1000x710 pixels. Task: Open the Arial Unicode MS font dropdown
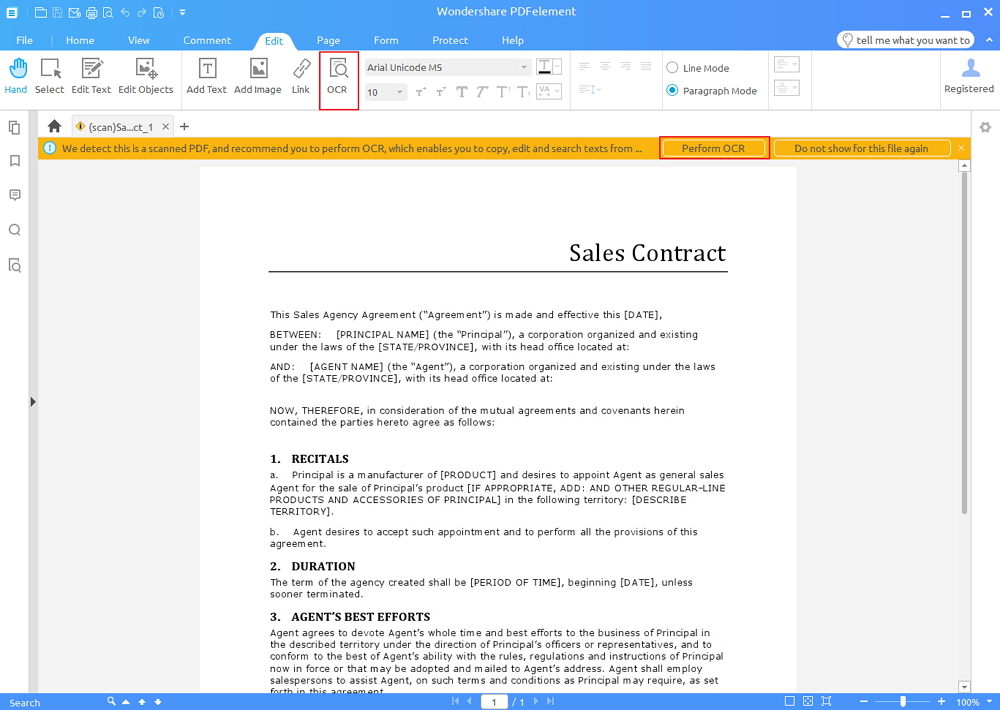[448, 67]
